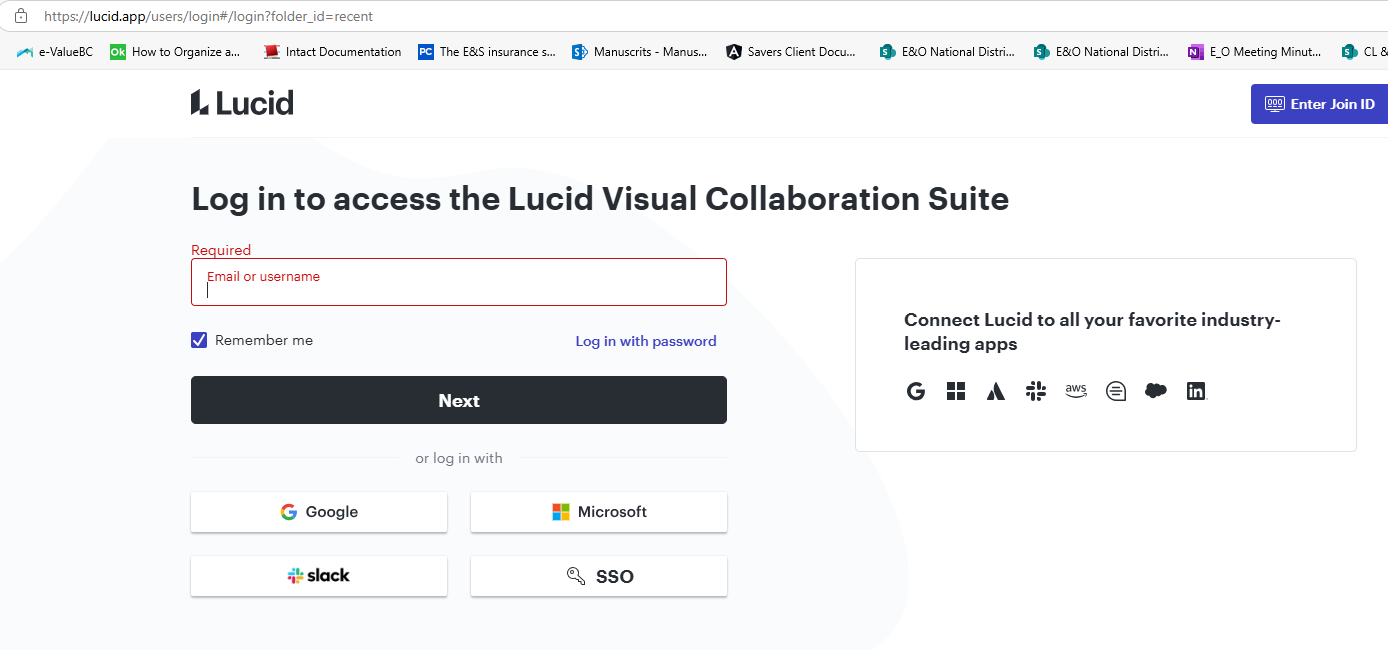The width and height of the screenshot is (1388, 650).
Task: Open The E&S insurance bookmark
Action: click(487, 52)
